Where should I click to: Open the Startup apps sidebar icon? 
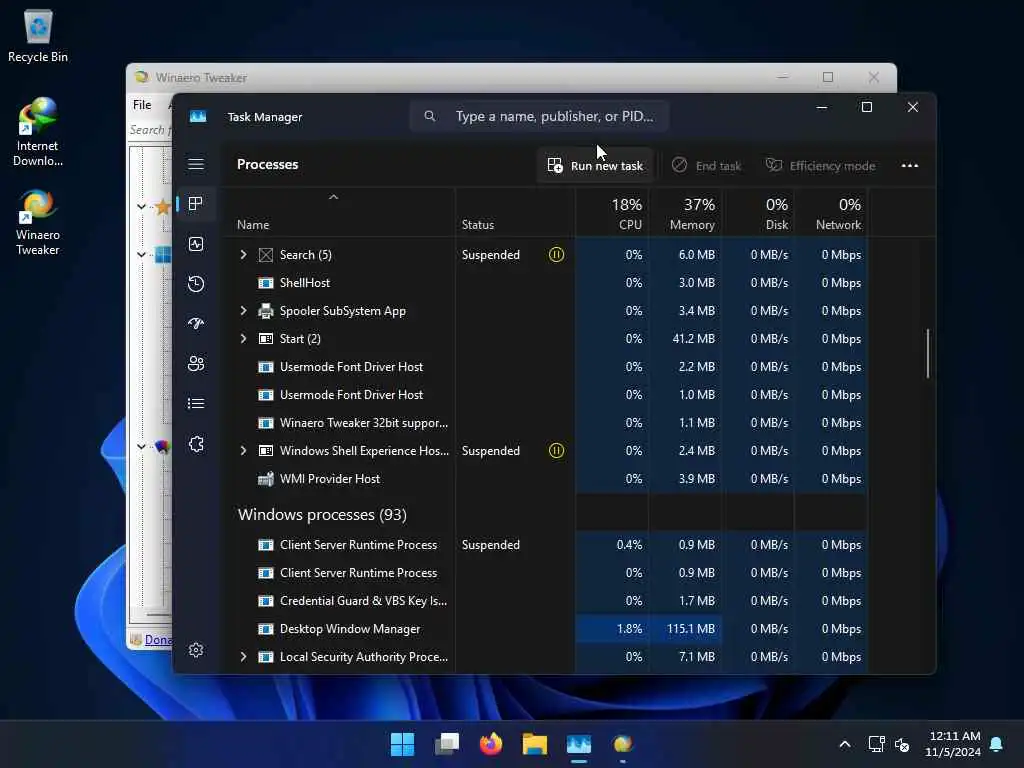point(196,324)
